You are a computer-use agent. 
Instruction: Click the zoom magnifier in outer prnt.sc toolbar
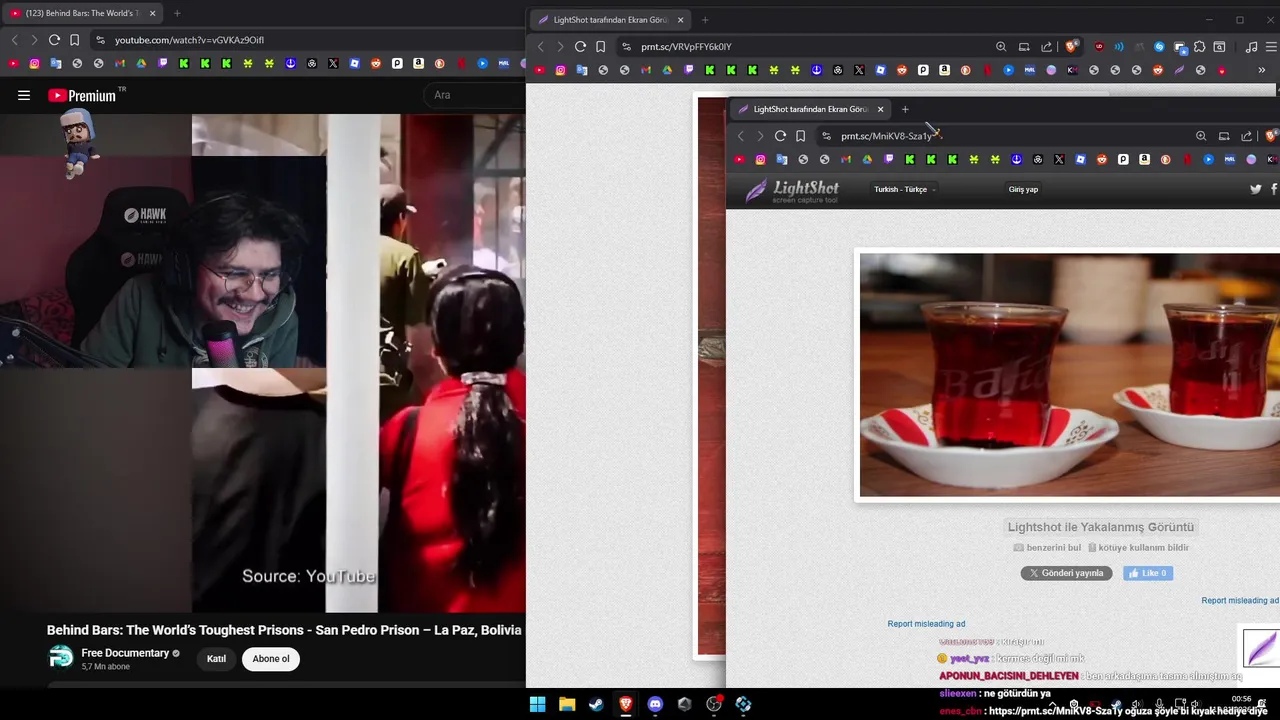(1001, 46)
